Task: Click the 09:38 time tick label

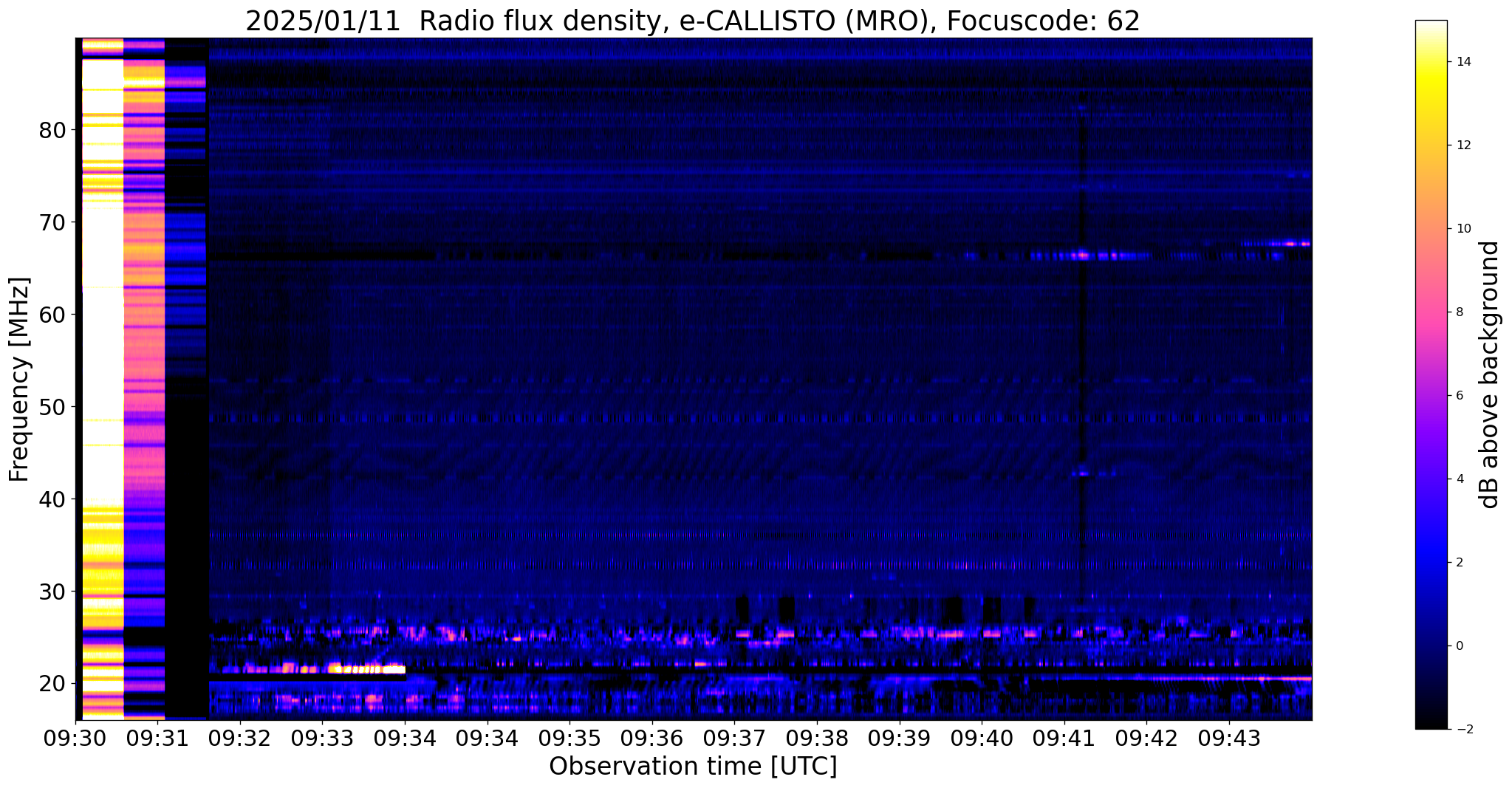Action: [817, 739]
